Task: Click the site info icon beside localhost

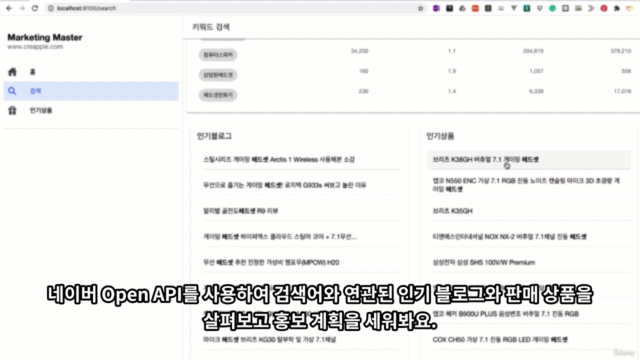Action: pyautogui.click(x=51, y=8)
